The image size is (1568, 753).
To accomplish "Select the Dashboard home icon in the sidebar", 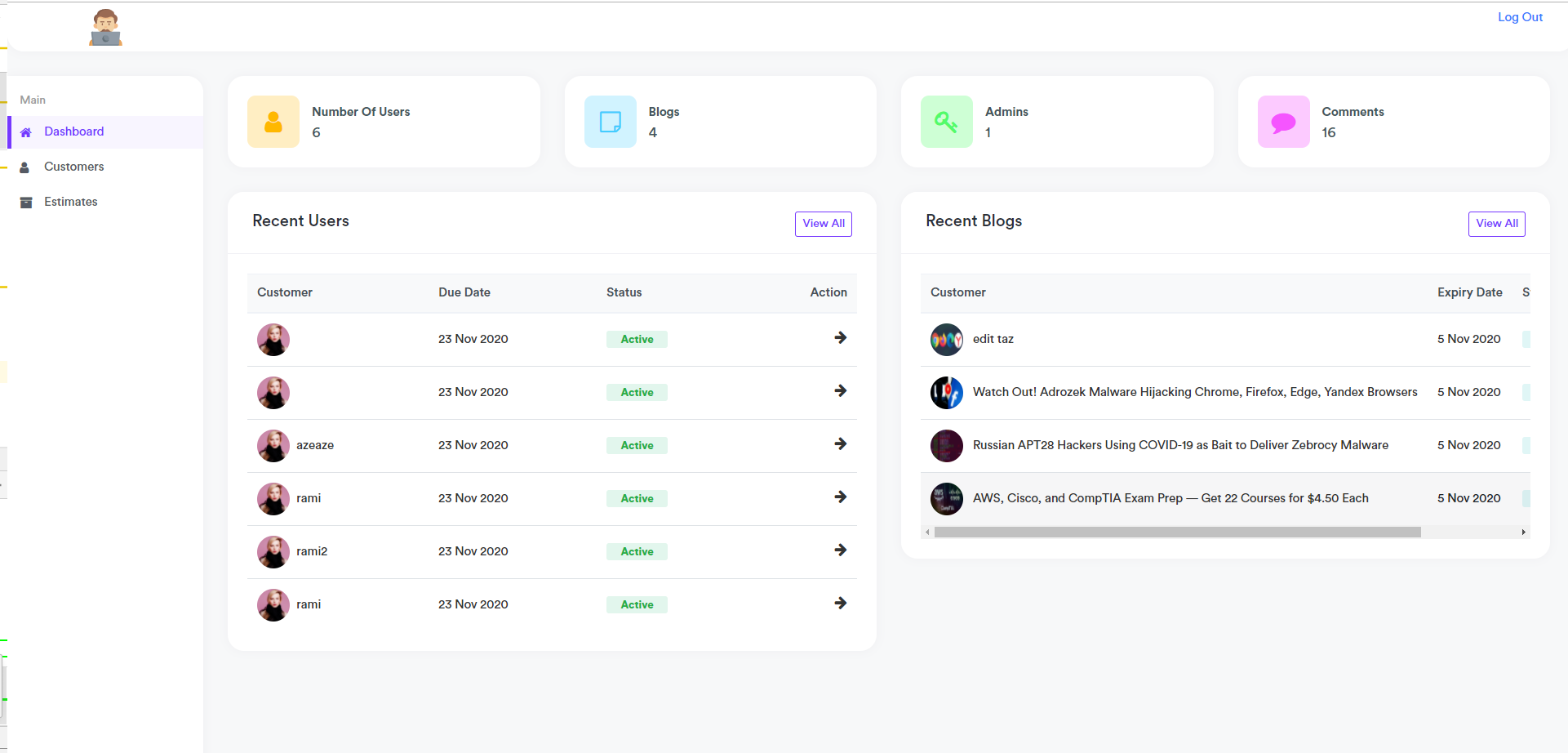I will pos(26,131).
